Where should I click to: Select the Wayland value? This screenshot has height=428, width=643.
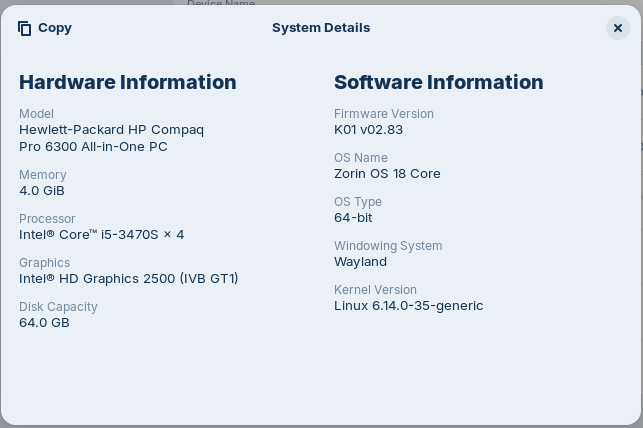click(360, 262)
